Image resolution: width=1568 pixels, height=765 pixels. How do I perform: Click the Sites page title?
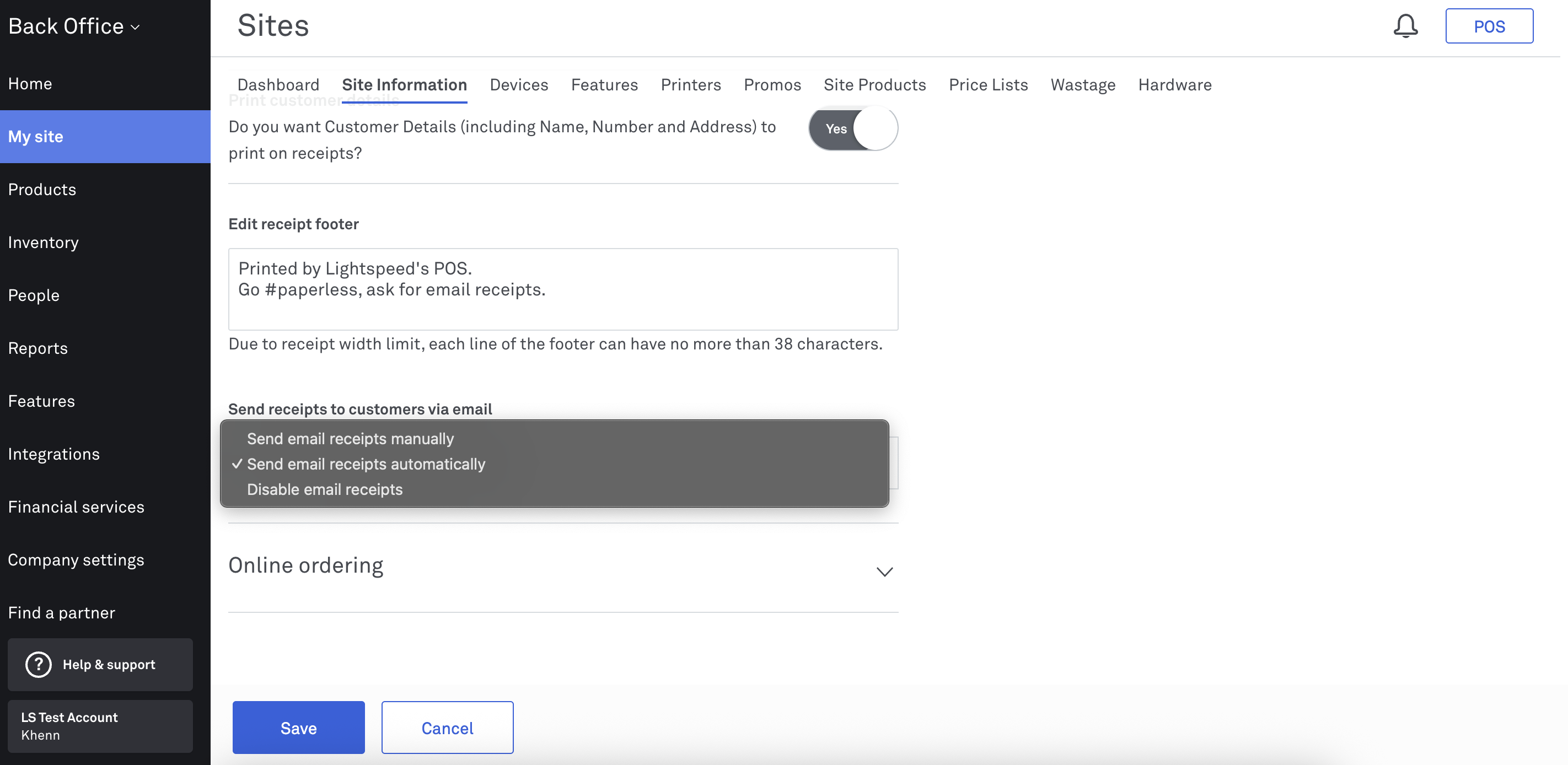click(x=273, y=25)
